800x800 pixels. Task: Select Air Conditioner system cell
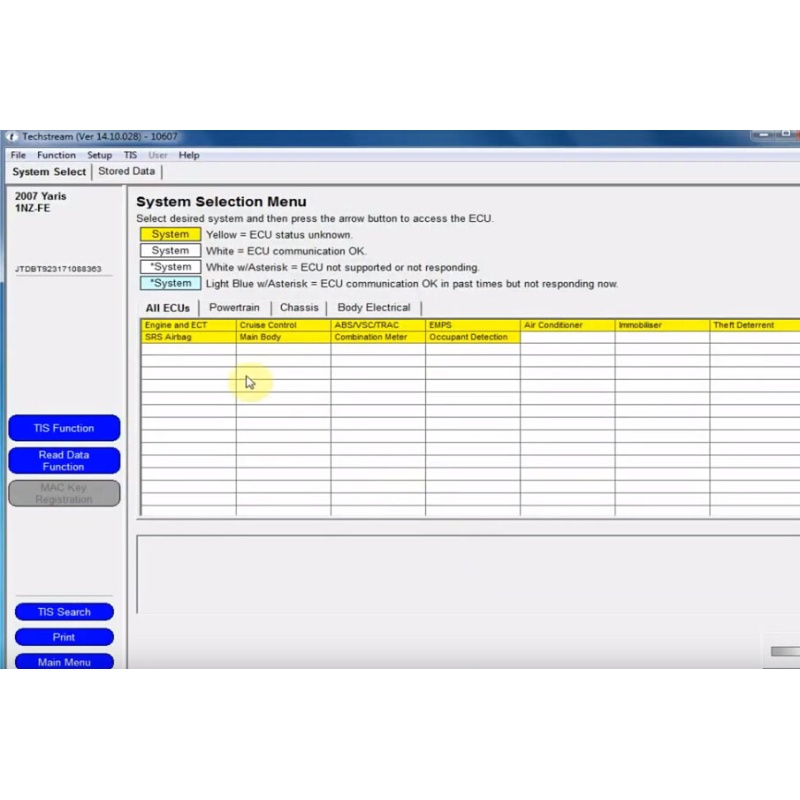click(567, 325)
